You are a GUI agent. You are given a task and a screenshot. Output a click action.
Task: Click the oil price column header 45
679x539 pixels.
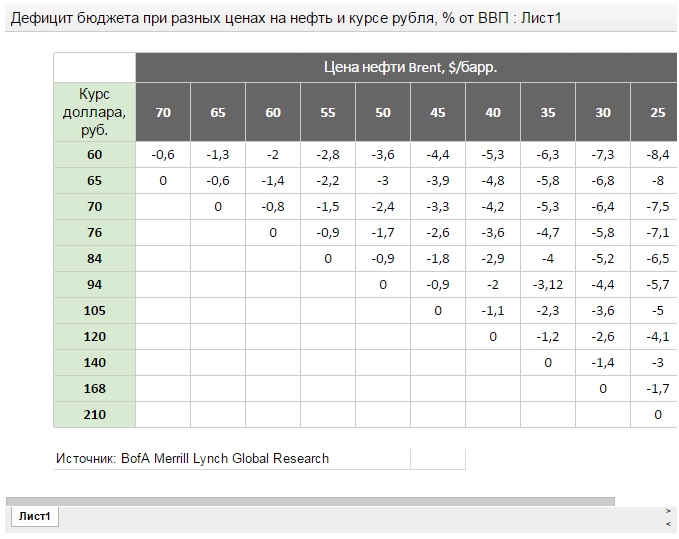pyautogui.click(x=438, y=113)
